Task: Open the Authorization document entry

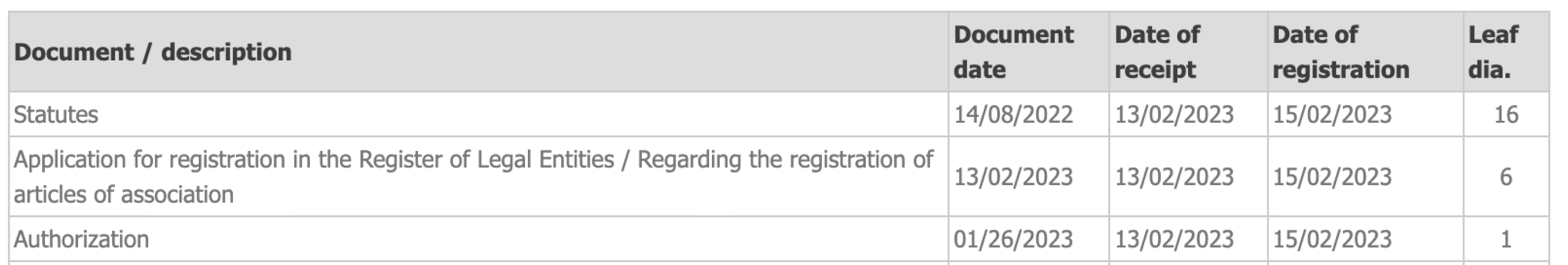Action: [81, 239]
